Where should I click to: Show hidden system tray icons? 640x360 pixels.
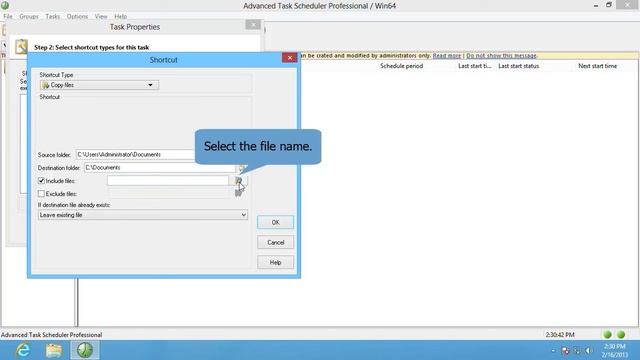point(553,351)
